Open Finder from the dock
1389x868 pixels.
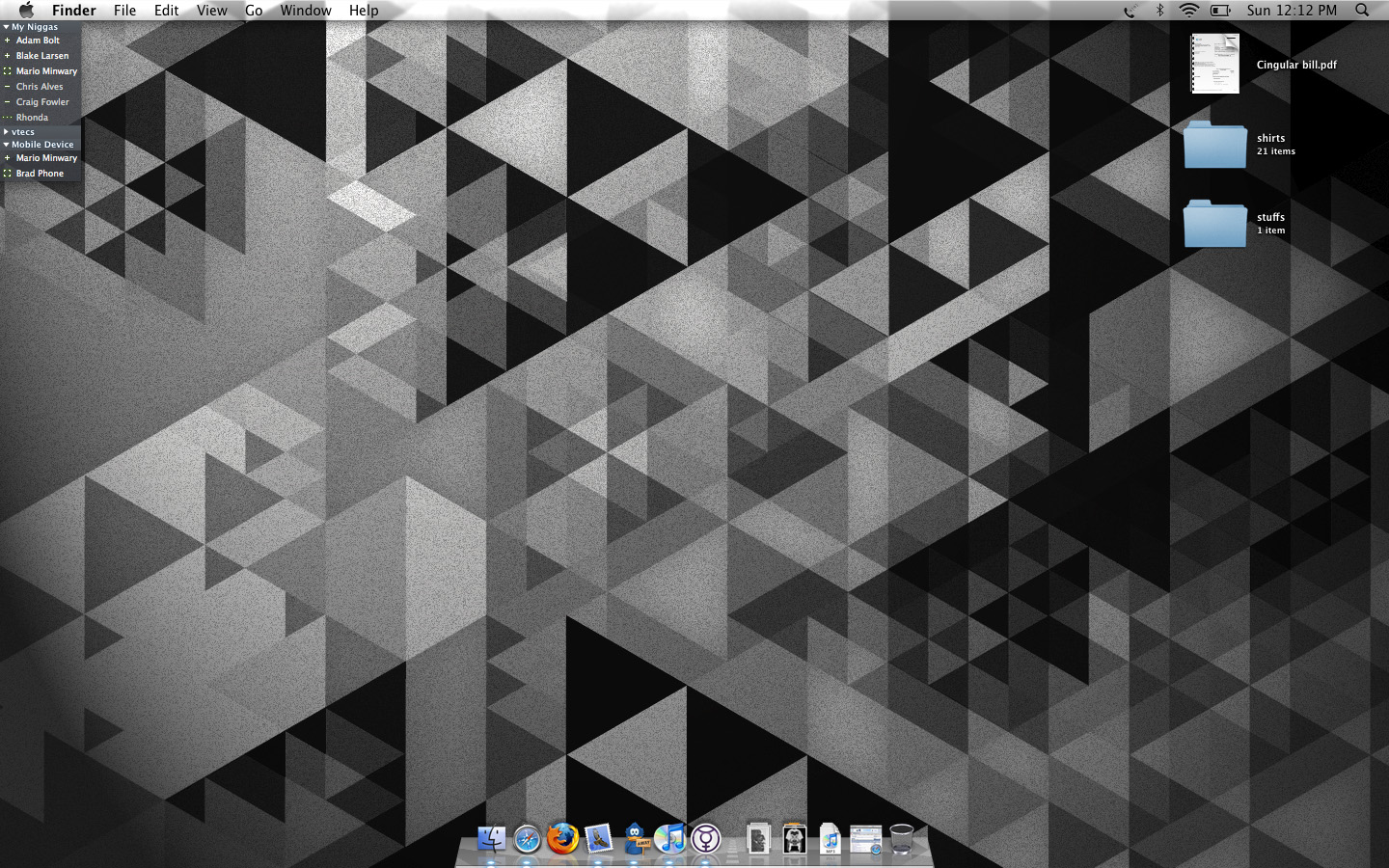491,838
